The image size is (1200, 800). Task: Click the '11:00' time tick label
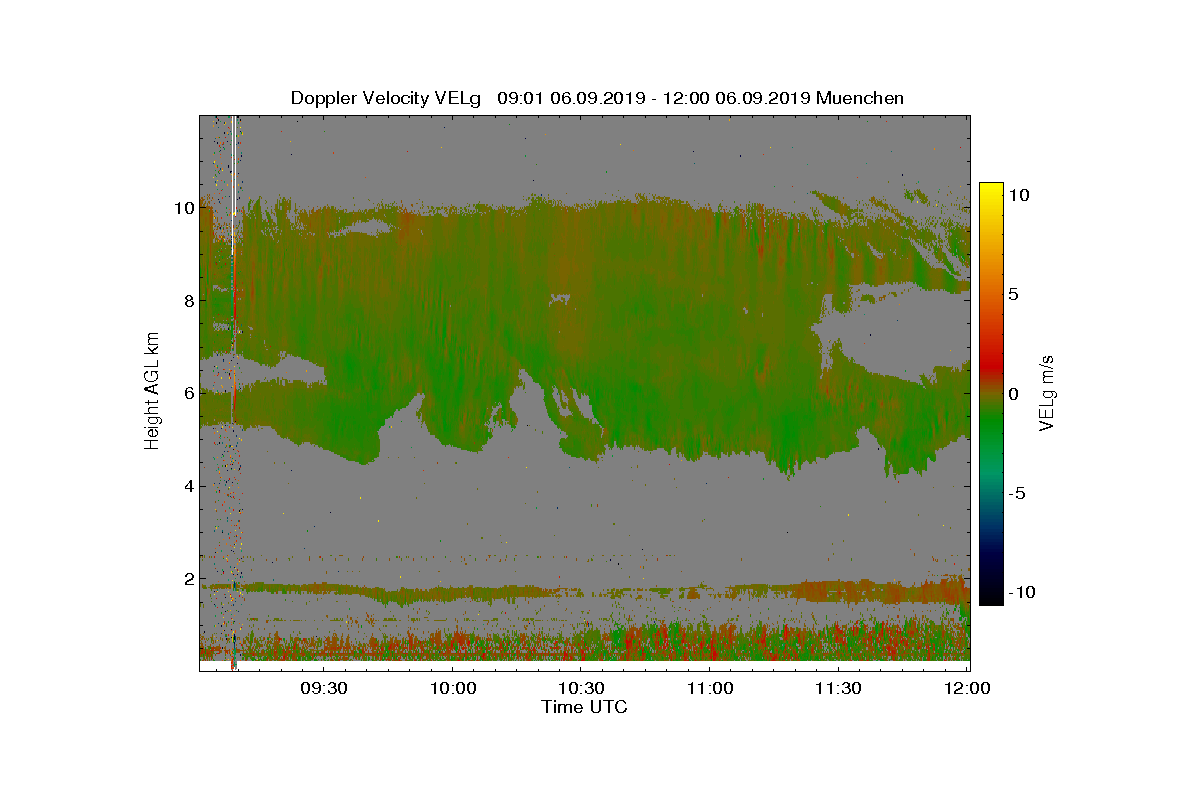710,688
